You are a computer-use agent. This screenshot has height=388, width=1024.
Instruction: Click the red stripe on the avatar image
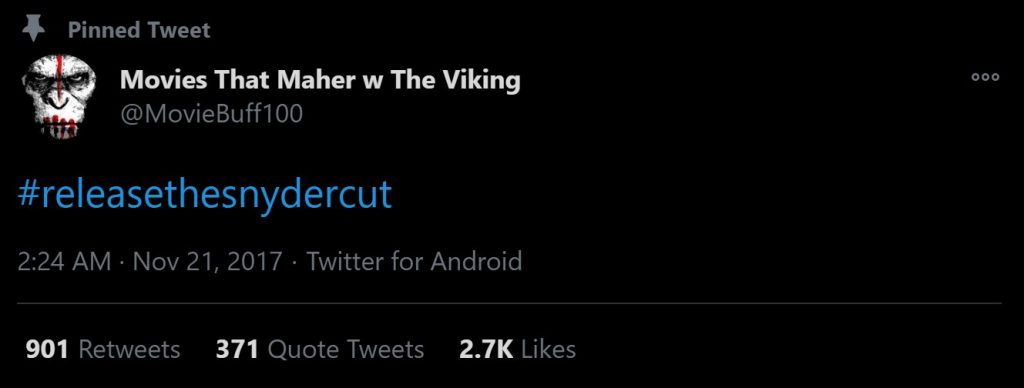pos(59,69)
